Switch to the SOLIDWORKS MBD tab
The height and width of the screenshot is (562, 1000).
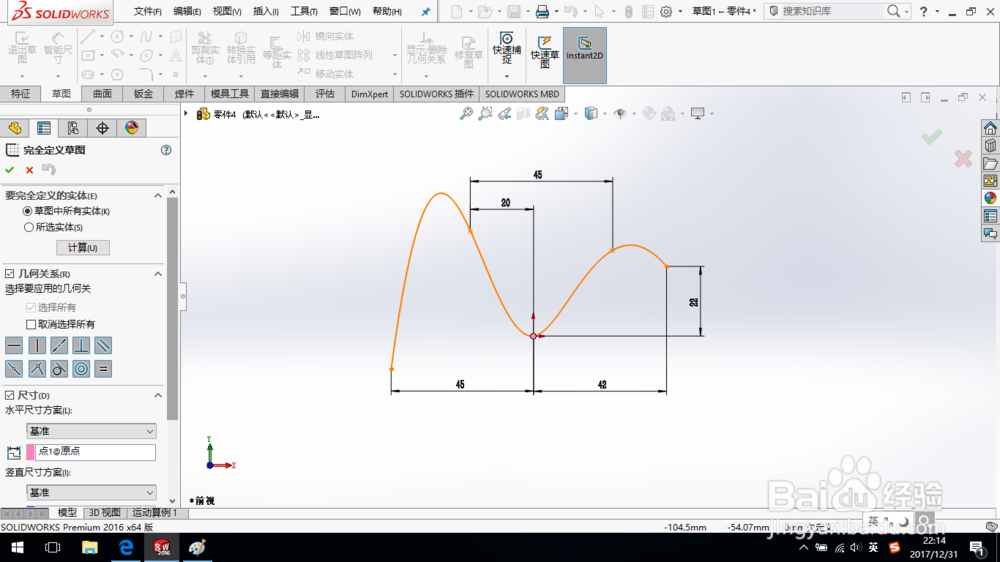point(522,94)
